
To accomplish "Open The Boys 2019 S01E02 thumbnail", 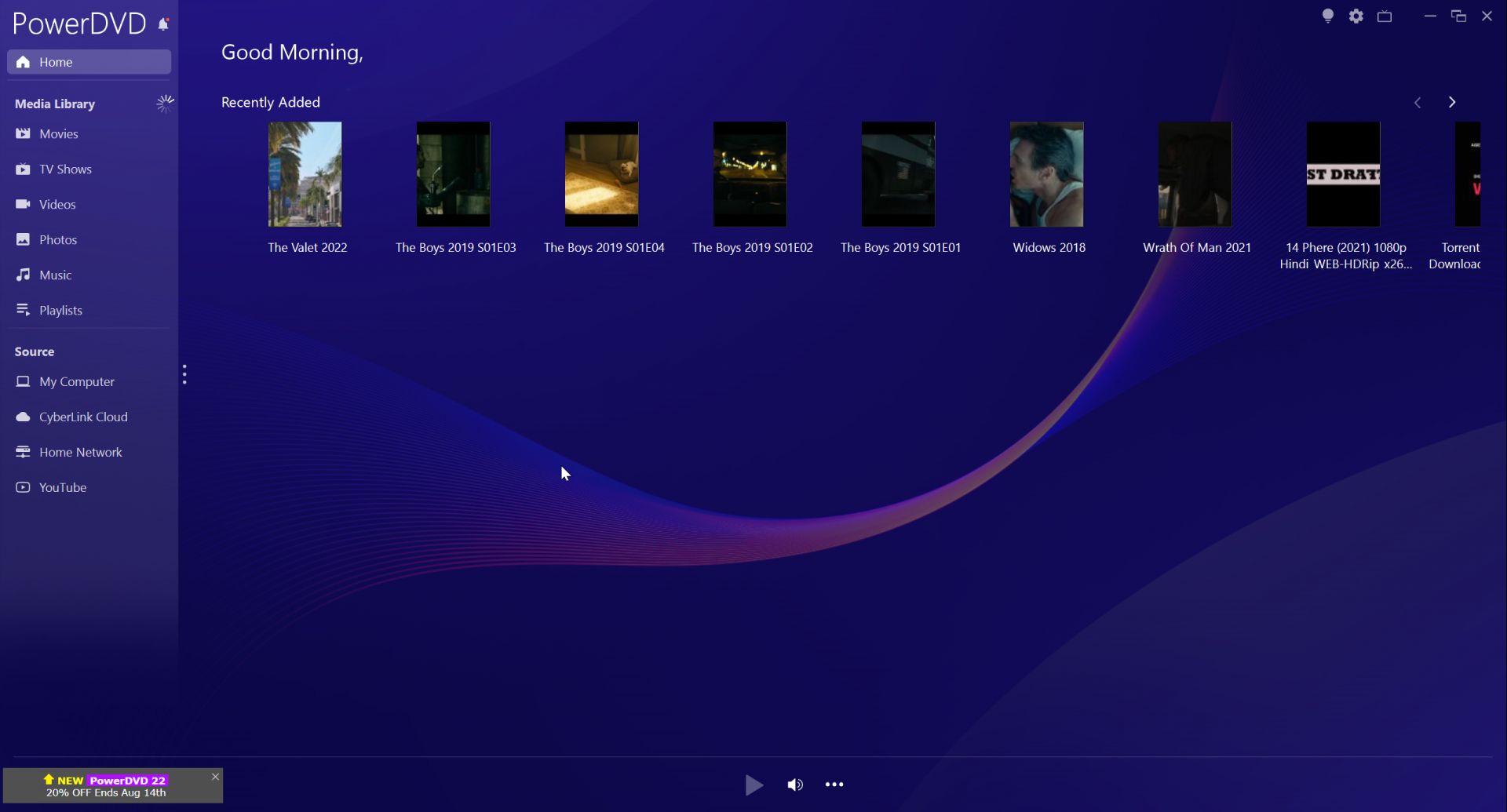I will [x=750, y=174].
